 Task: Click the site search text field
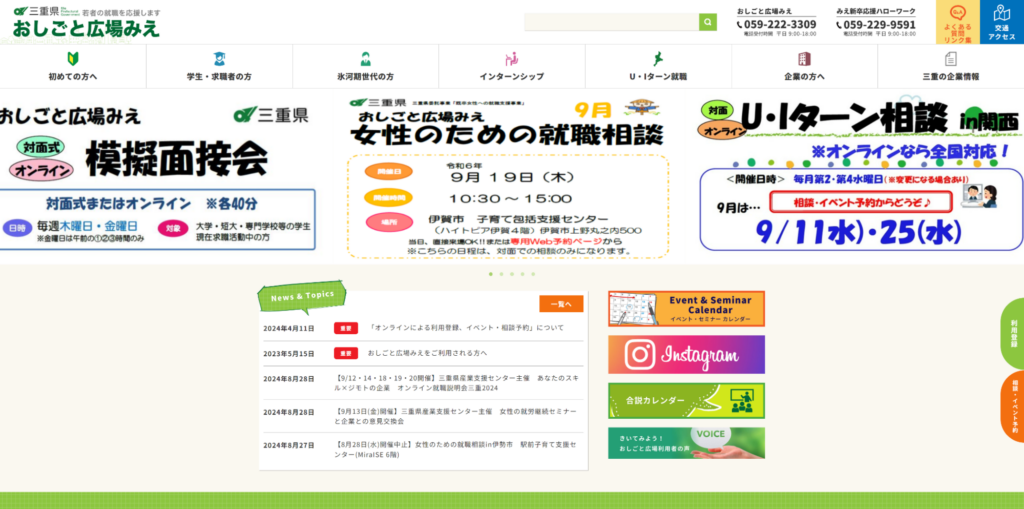[611, 22]
